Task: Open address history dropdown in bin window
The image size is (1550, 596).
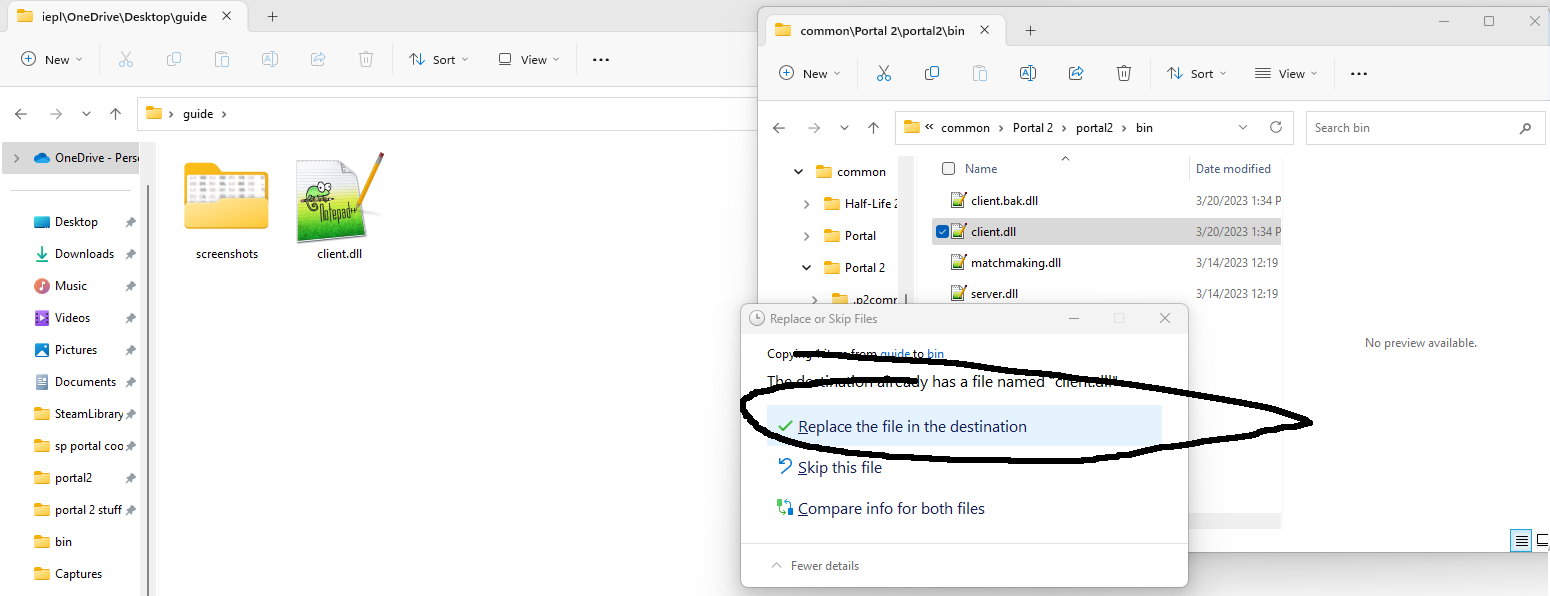Action: tap(1243, 128)
